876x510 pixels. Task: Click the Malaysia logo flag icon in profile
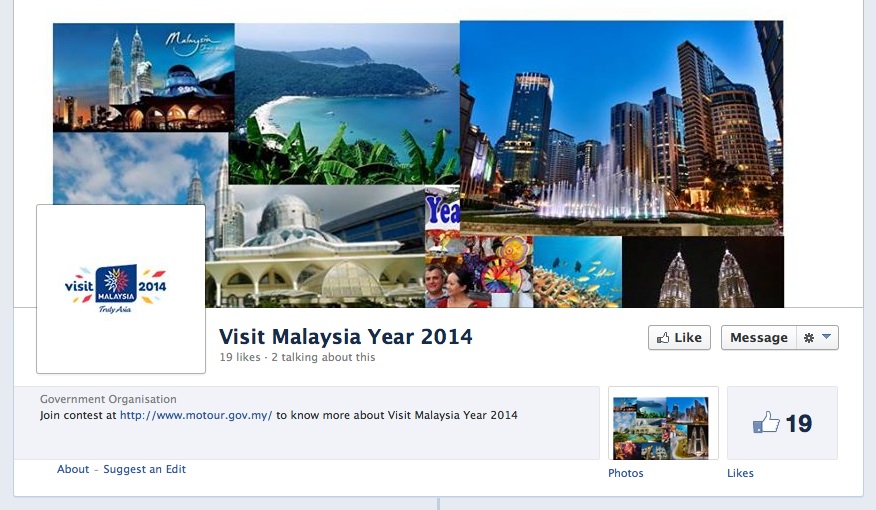click(116, 284)
